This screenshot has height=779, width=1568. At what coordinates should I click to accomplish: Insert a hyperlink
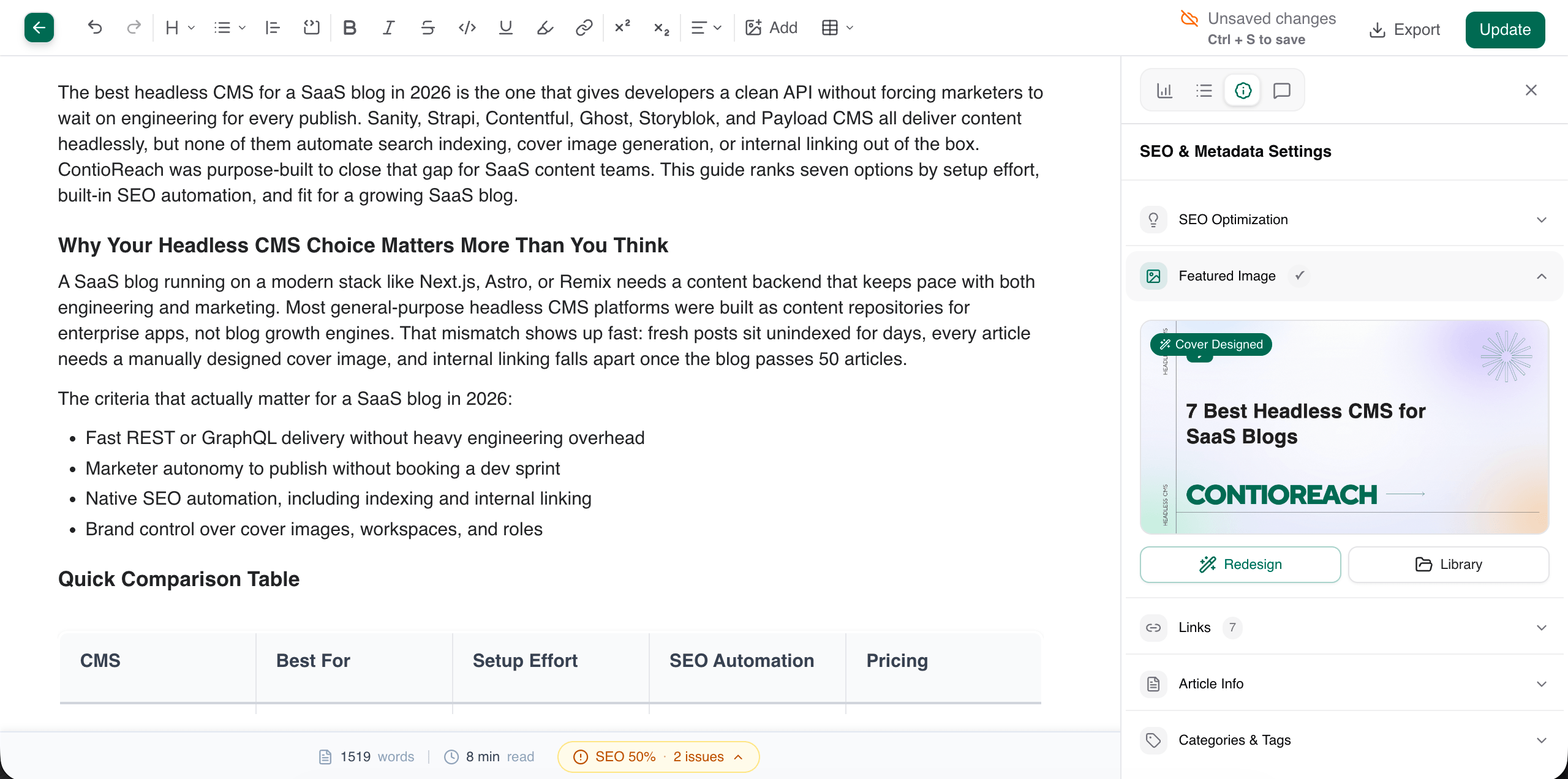(x=584, y=28)
